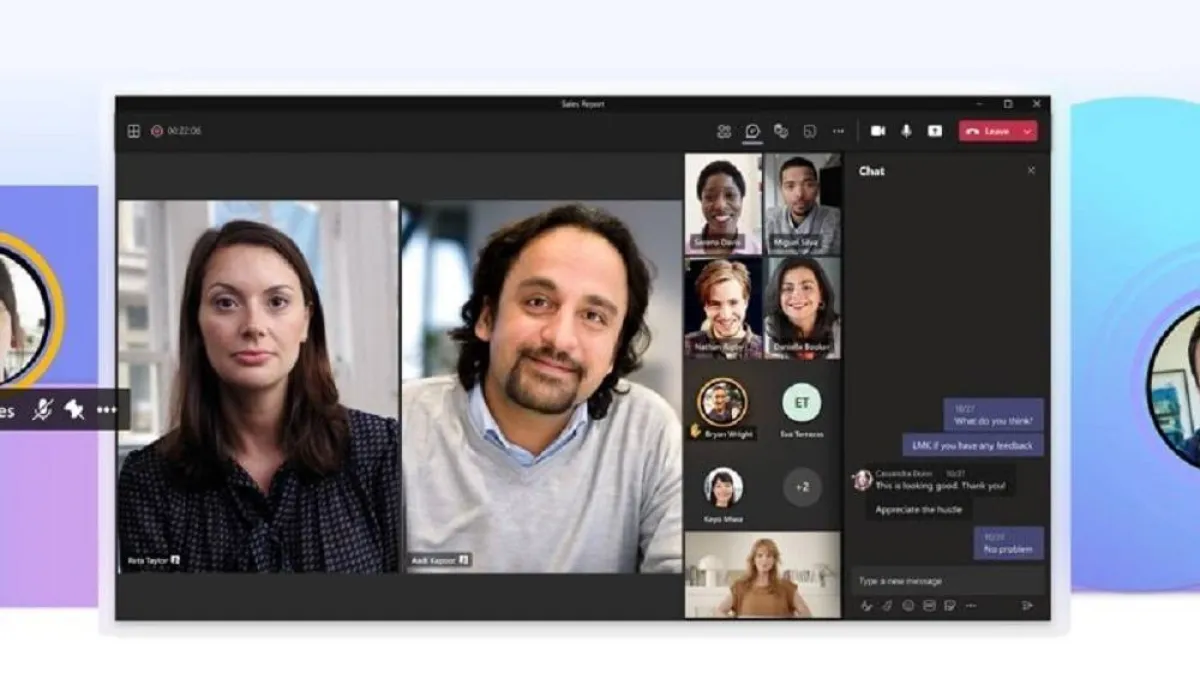Screen dimensions: 1200x673
Task: Expand the Leave button dropdown arrow
Action: pos(1027,131)
